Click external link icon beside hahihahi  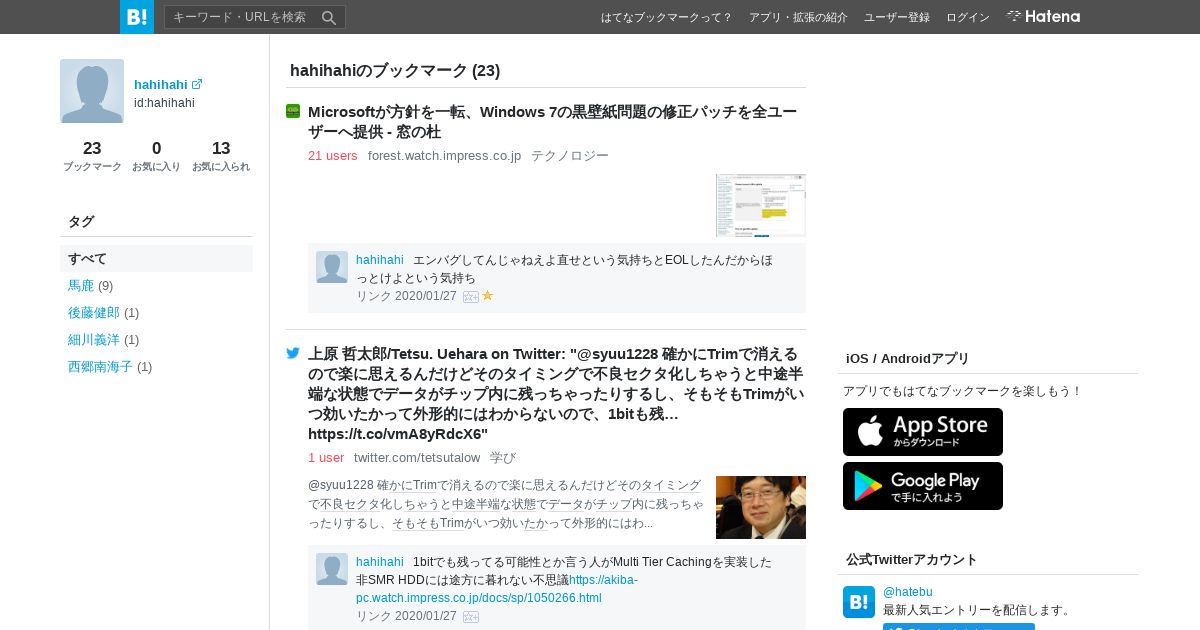pos(197,84)
